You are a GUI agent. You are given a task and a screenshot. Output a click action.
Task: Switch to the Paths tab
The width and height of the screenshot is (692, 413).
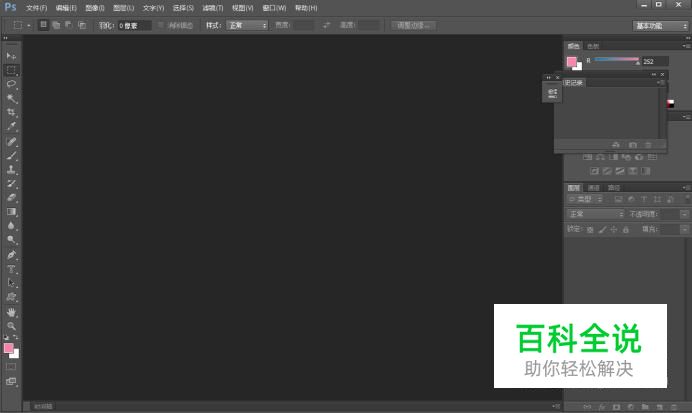[x=613, y=188]
